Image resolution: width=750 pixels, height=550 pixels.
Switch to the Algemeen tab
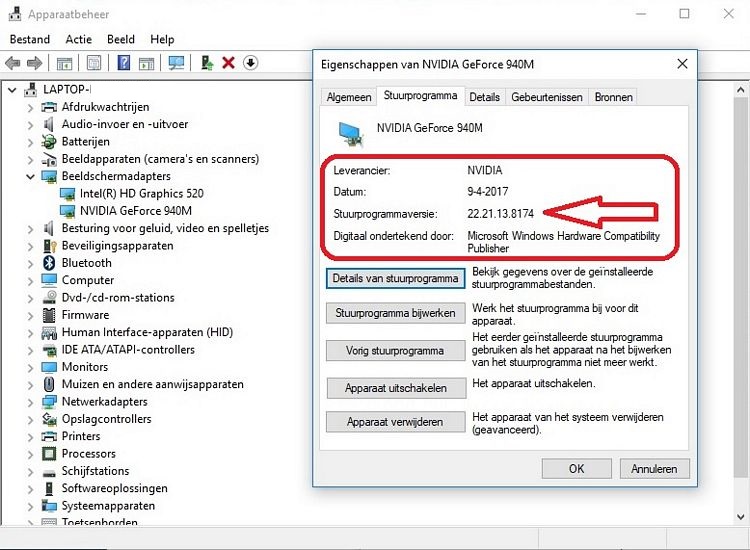click(x=349, y=97)
